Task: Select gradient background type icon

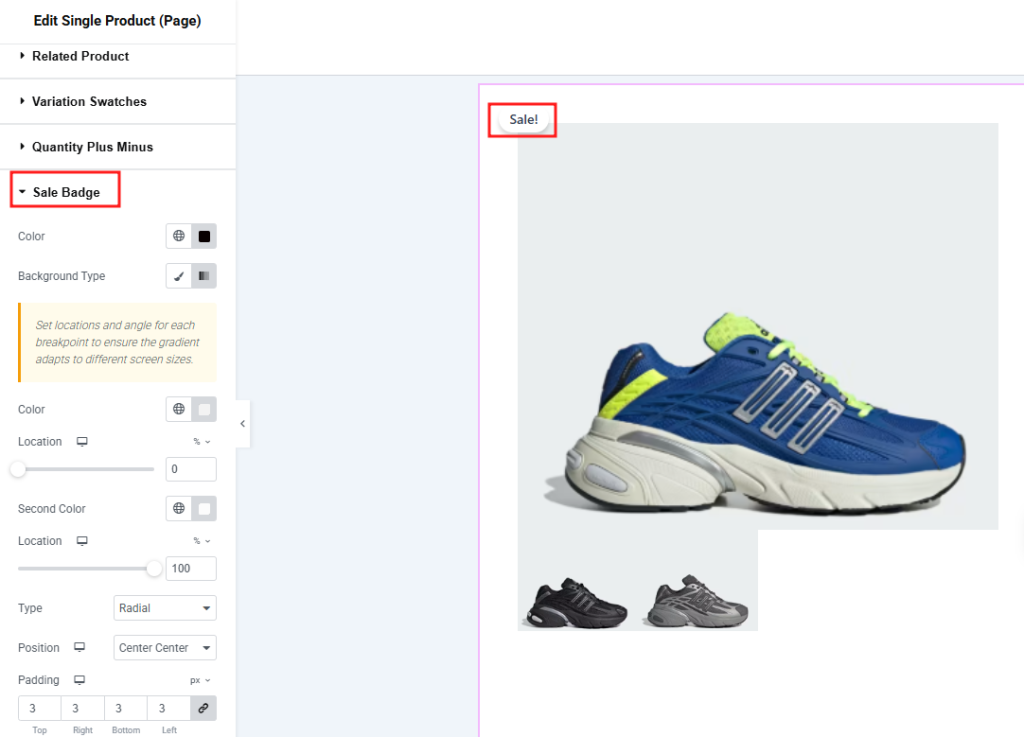Action: point(204,276)
